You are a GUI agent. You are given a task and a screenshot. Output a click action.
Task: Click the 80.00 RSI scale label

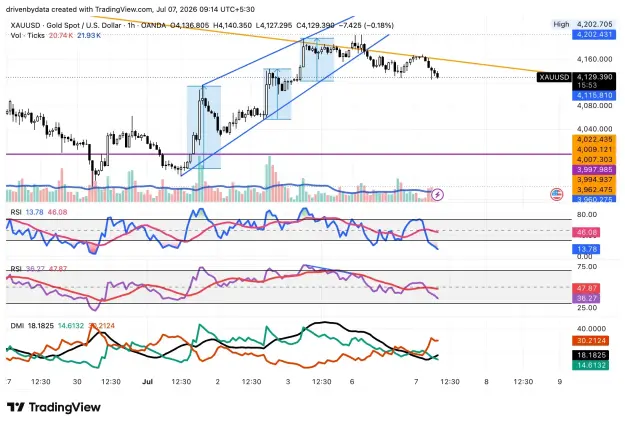[587, 214]
